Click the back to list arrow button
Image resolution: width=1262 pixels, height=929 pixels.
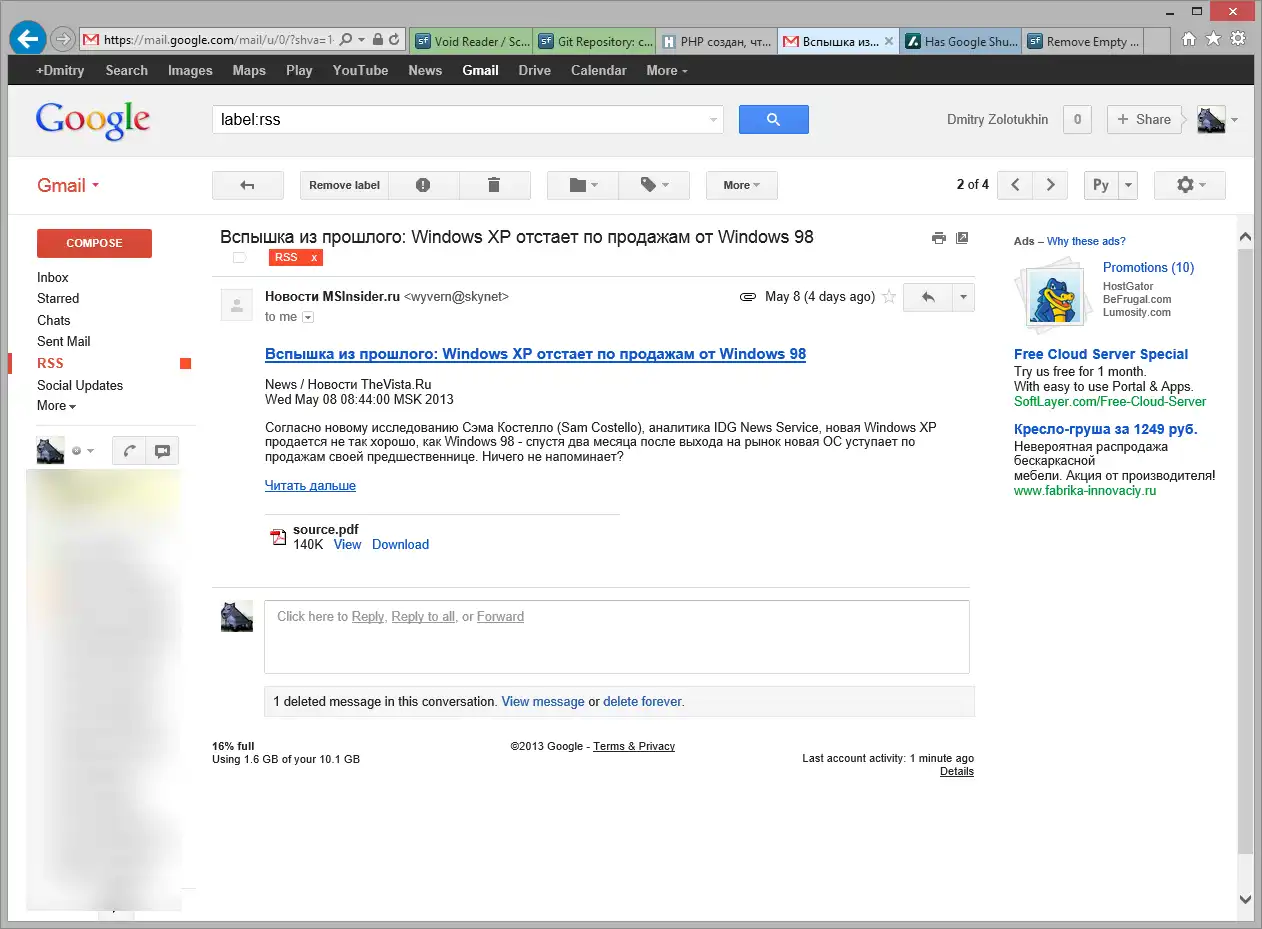pyautogui.click(x=248, y=185)
